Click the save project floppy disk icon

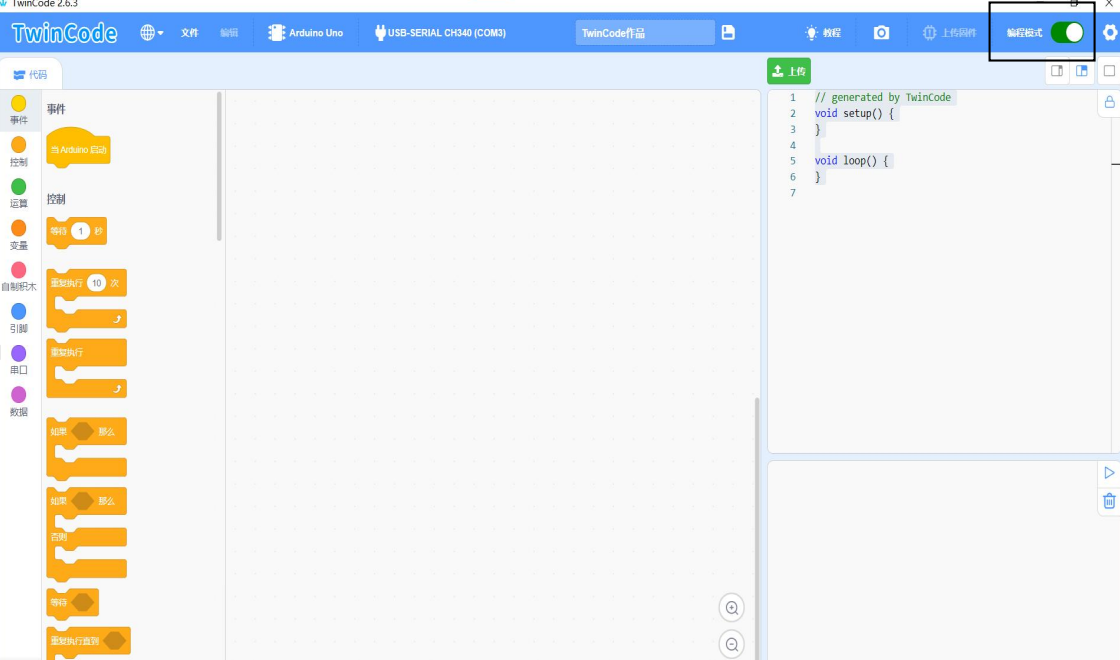pyautogui.click(x=728, y=33)
